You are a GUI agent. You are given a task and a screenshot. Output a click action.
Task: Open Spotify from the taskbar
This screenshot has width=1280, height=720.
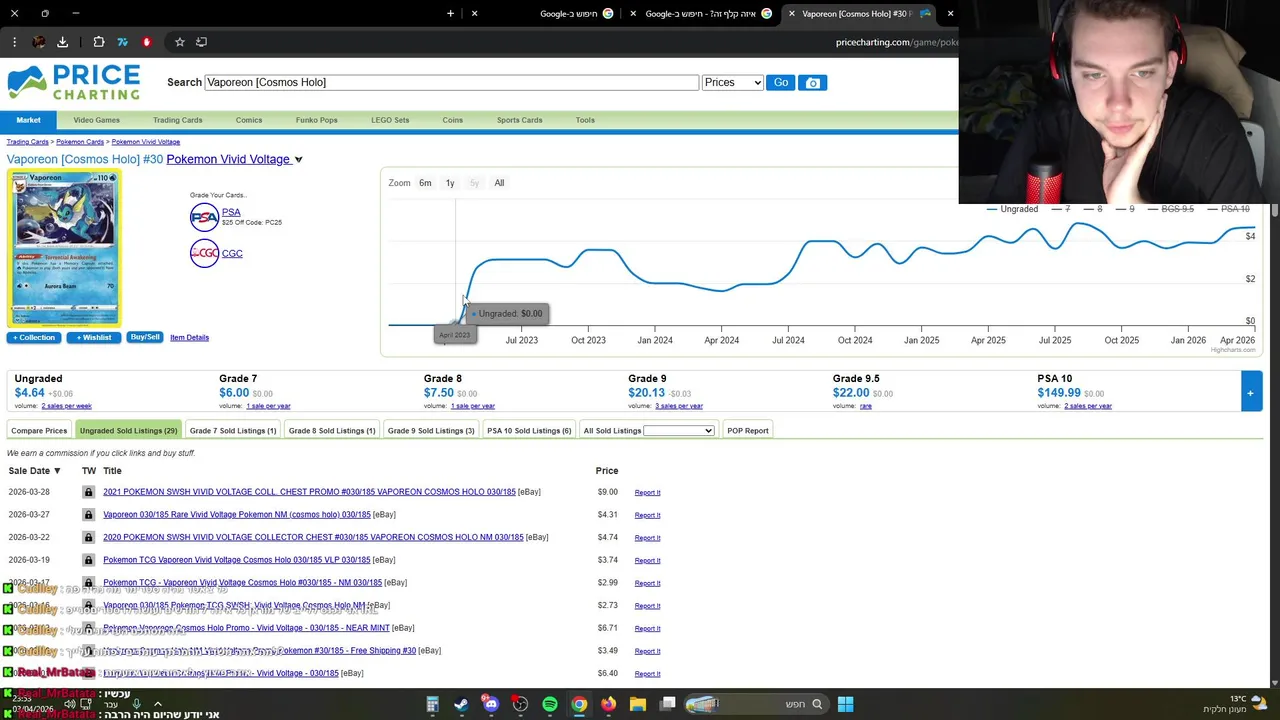[x=550, y=704]
